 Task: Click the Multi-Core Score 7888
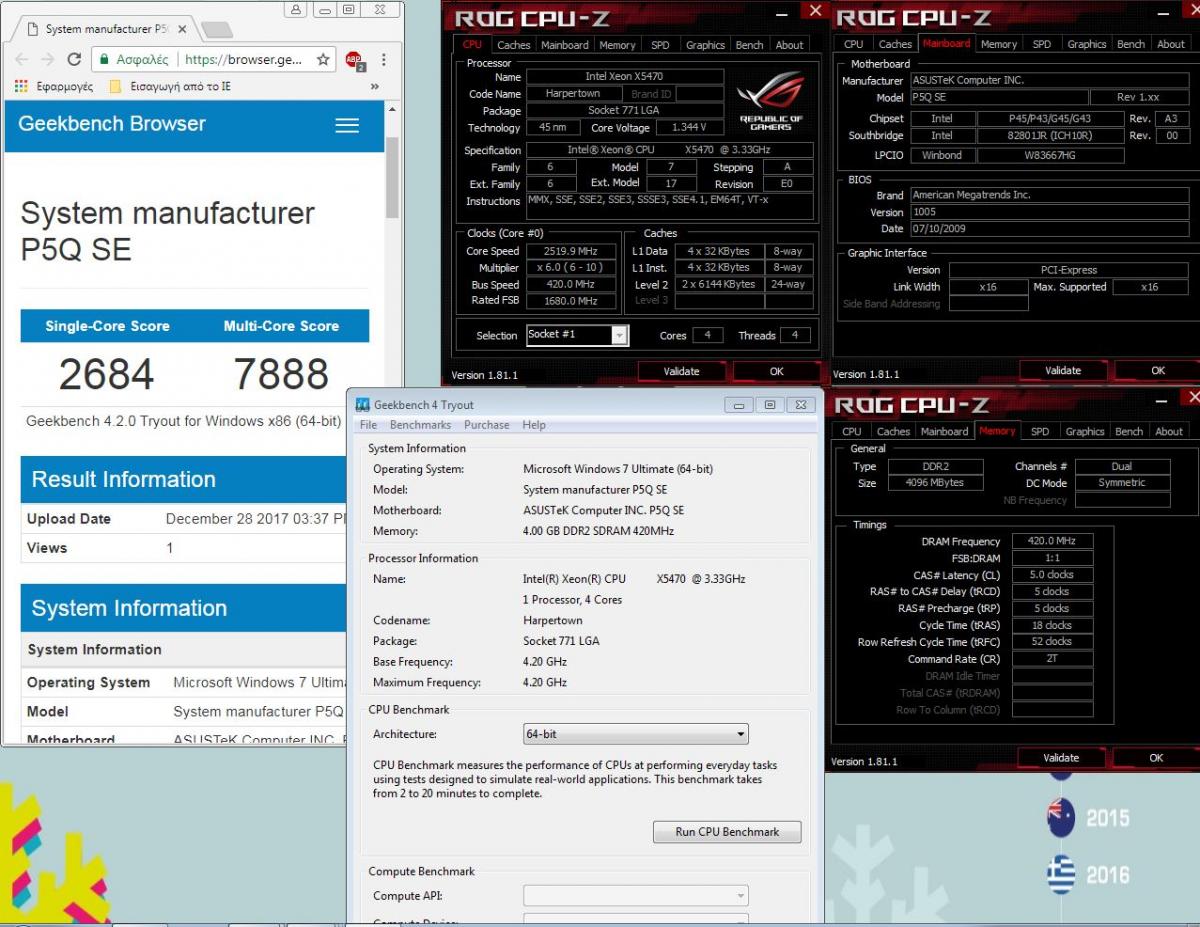(281, 375)
